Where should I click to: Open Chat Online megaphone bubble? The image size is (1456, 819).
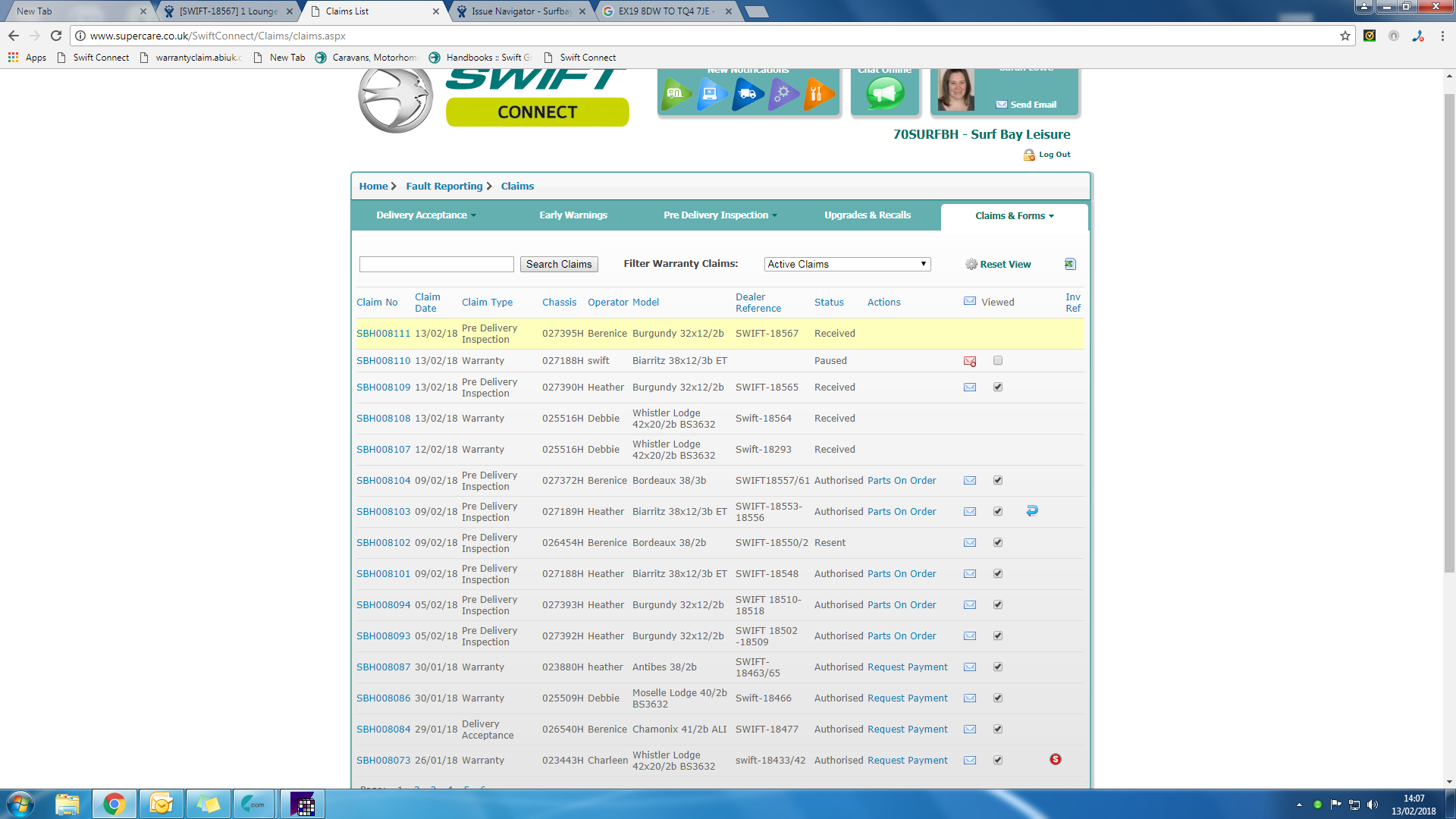click(885, 94)
